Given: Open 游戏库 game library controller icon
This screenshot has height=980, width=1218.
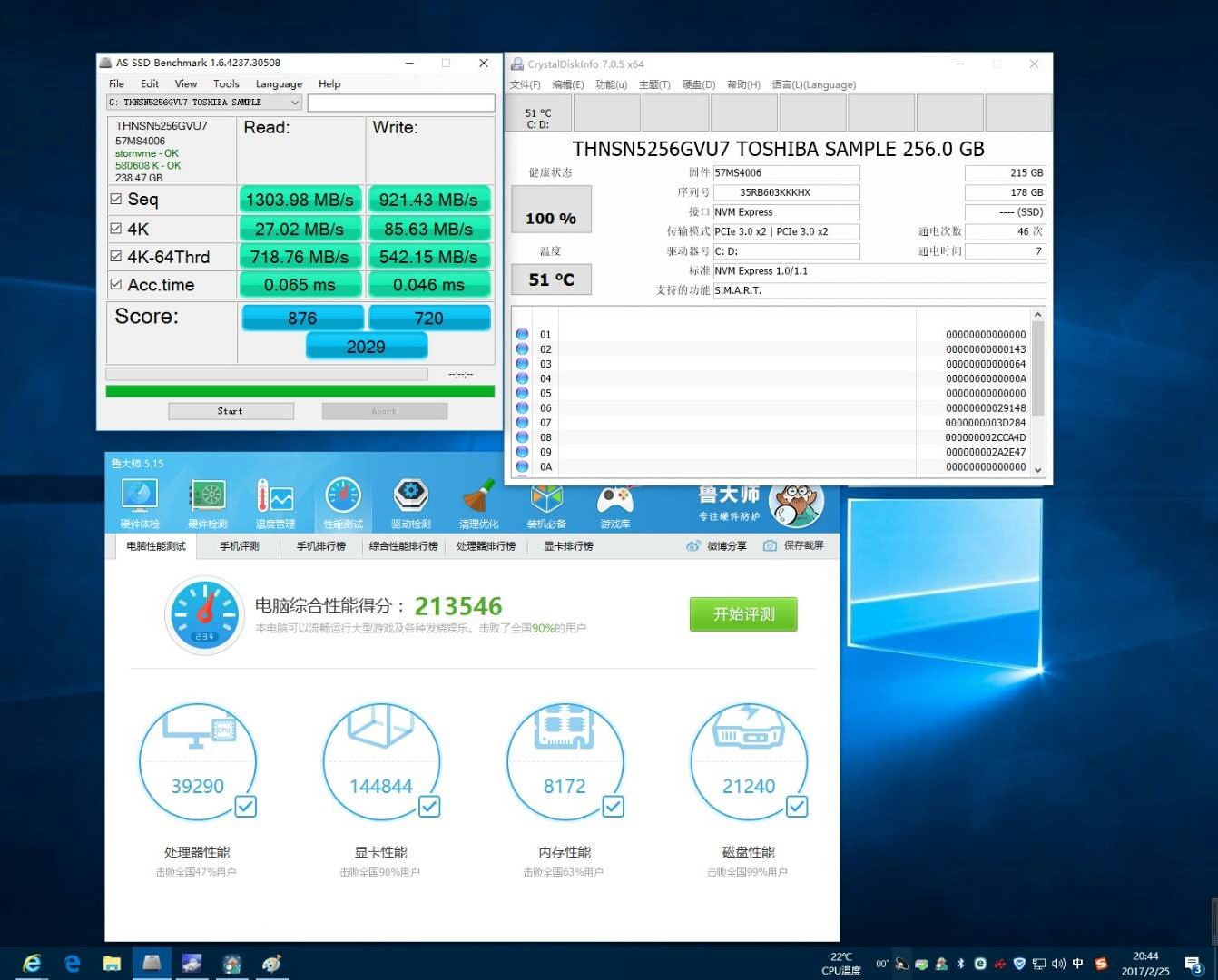Looking at the screenshot, I should click(614, 504).
